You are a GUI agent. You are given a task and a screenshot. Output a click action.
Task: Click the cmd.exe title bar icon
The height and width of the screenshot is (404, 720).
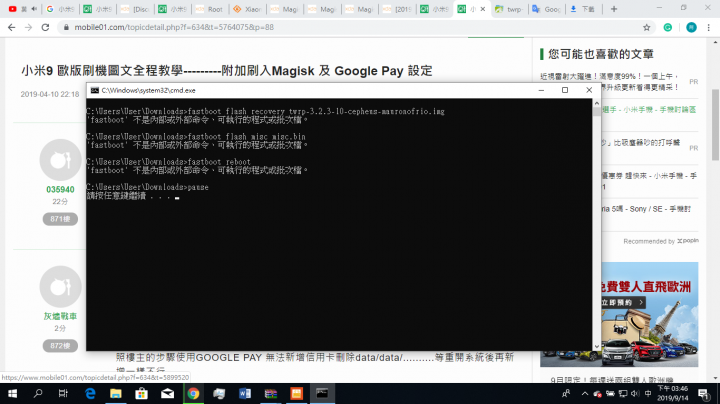[x=95, y=90]
